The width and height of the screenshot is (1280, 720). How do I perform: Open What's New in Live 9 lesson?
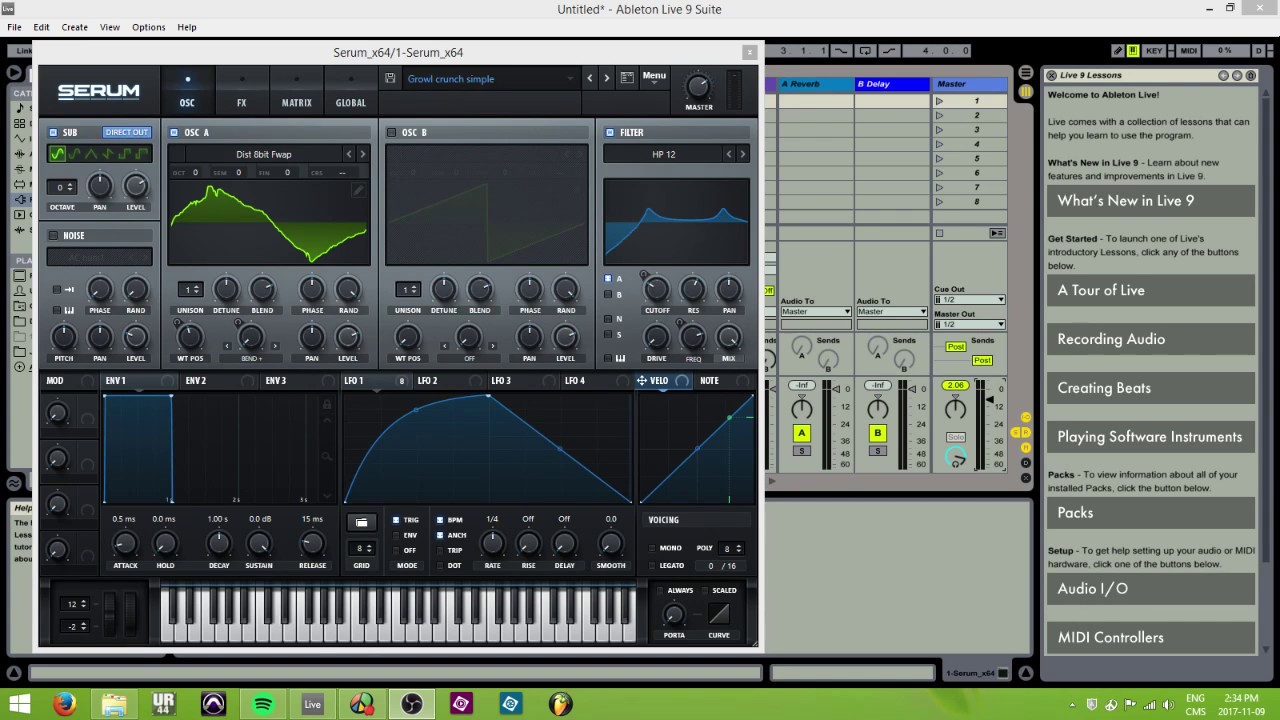(x=1150, y=200)
